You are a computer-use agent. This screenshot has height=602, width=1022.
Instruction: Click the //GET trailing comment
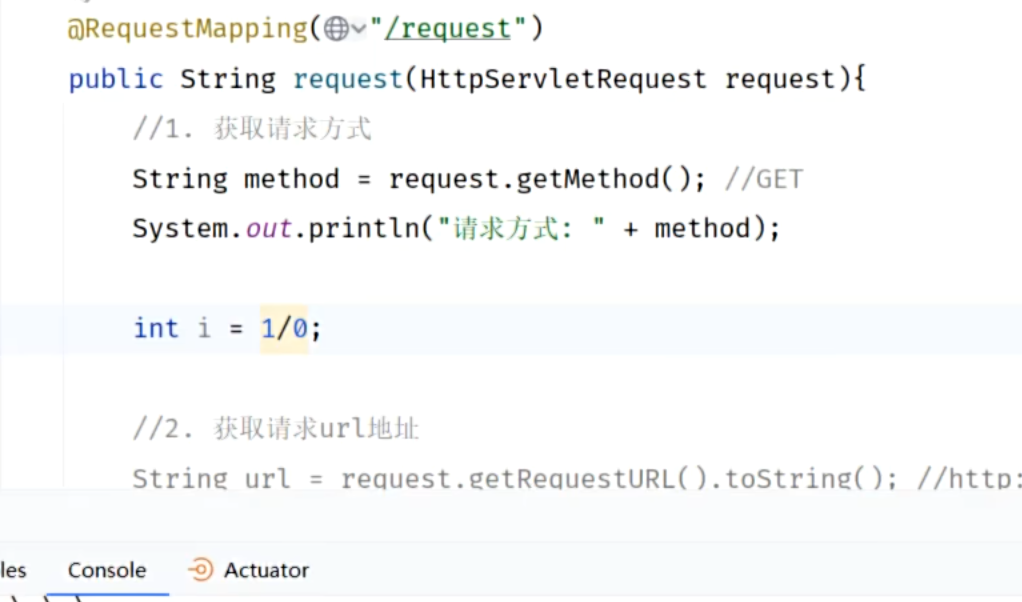pyautogui.click(x=764, y=179)
